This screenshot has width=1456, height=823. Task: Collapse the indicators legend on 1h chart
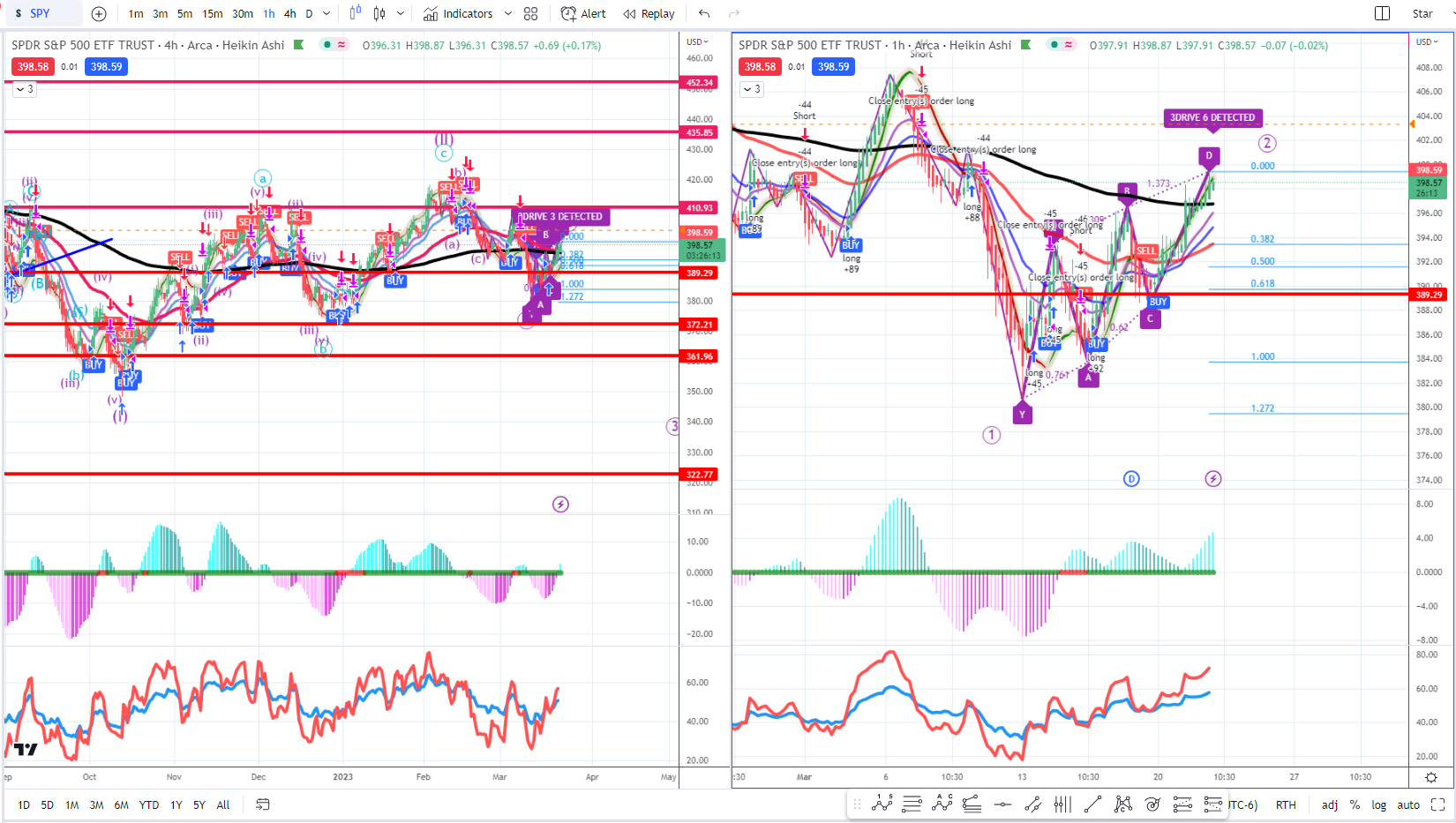coord(752,89)
